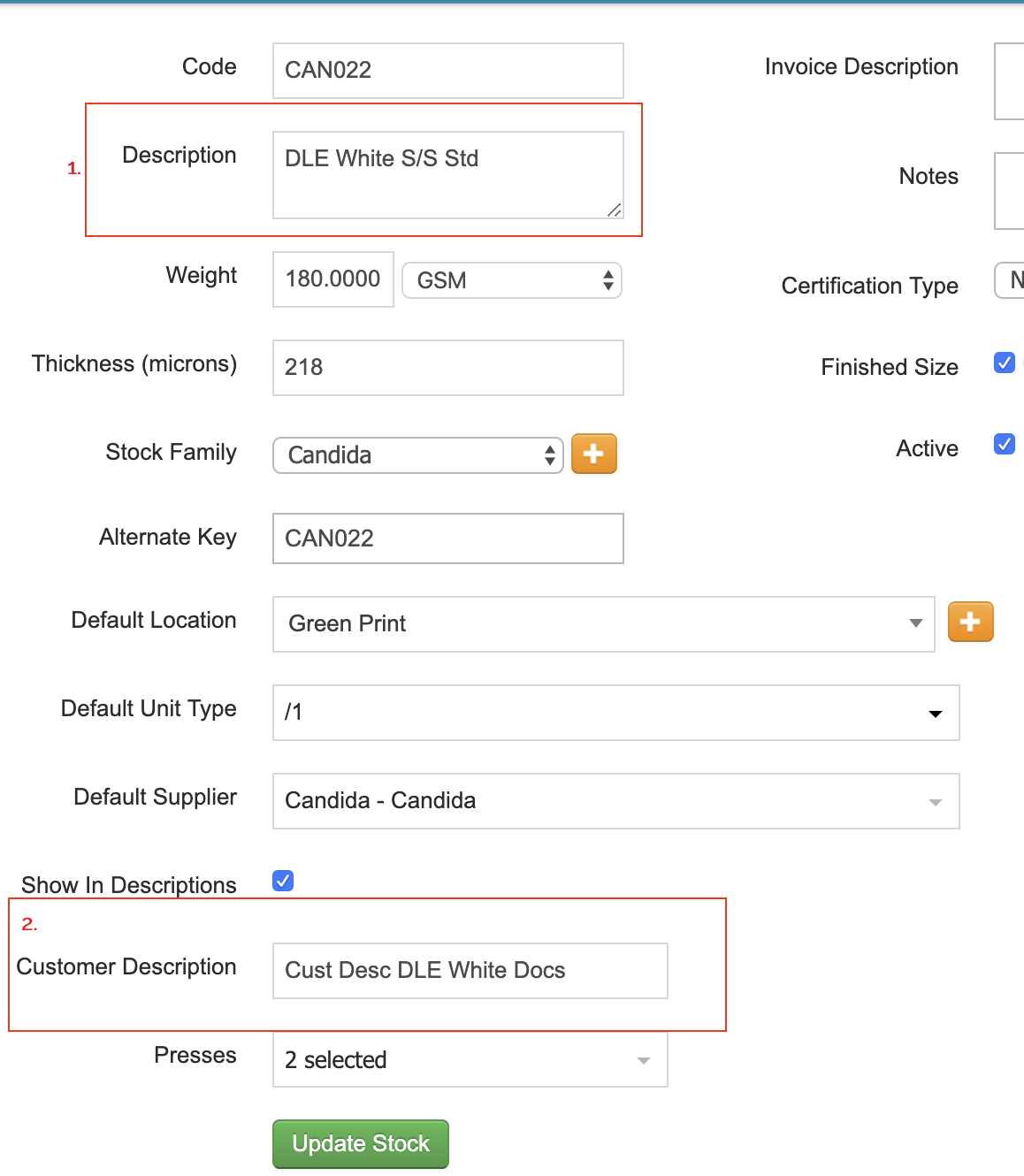Uncheck the Finished Size checkbox
This screenshot has width=1024, height=1176.
pos(1005,363)
